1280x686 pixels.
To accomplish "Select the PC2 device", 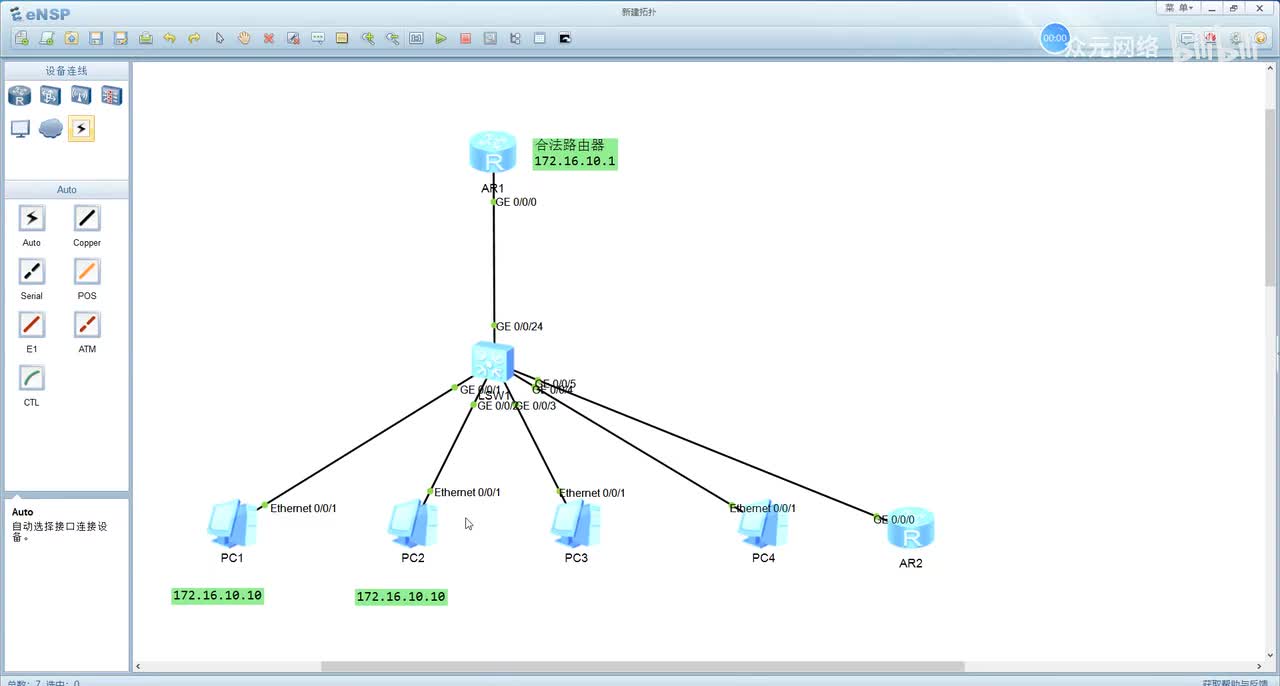I will click(x=413, y=523).
